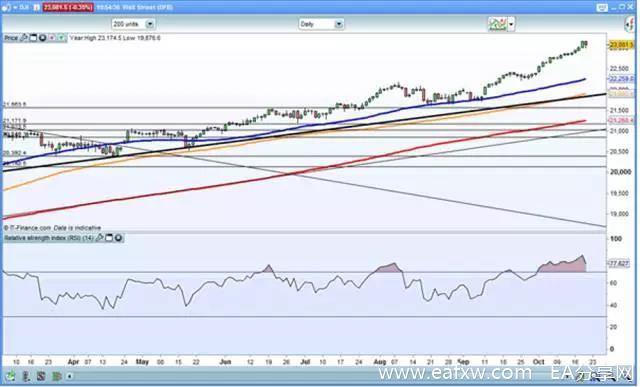Click the Relative strength index (RSI) label
The image size is (640, 387).
(49, 238)
